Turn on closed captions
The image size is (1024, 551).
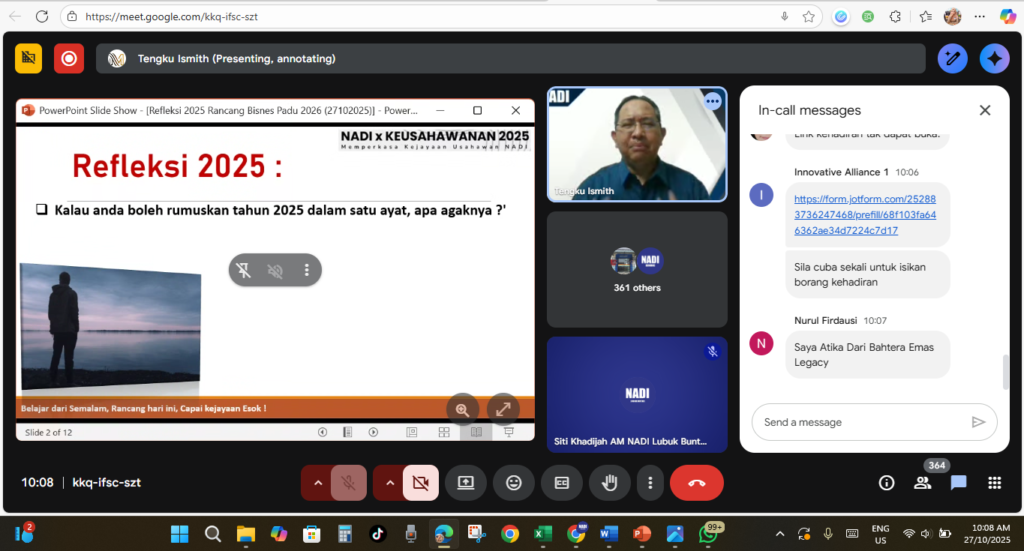562,483
